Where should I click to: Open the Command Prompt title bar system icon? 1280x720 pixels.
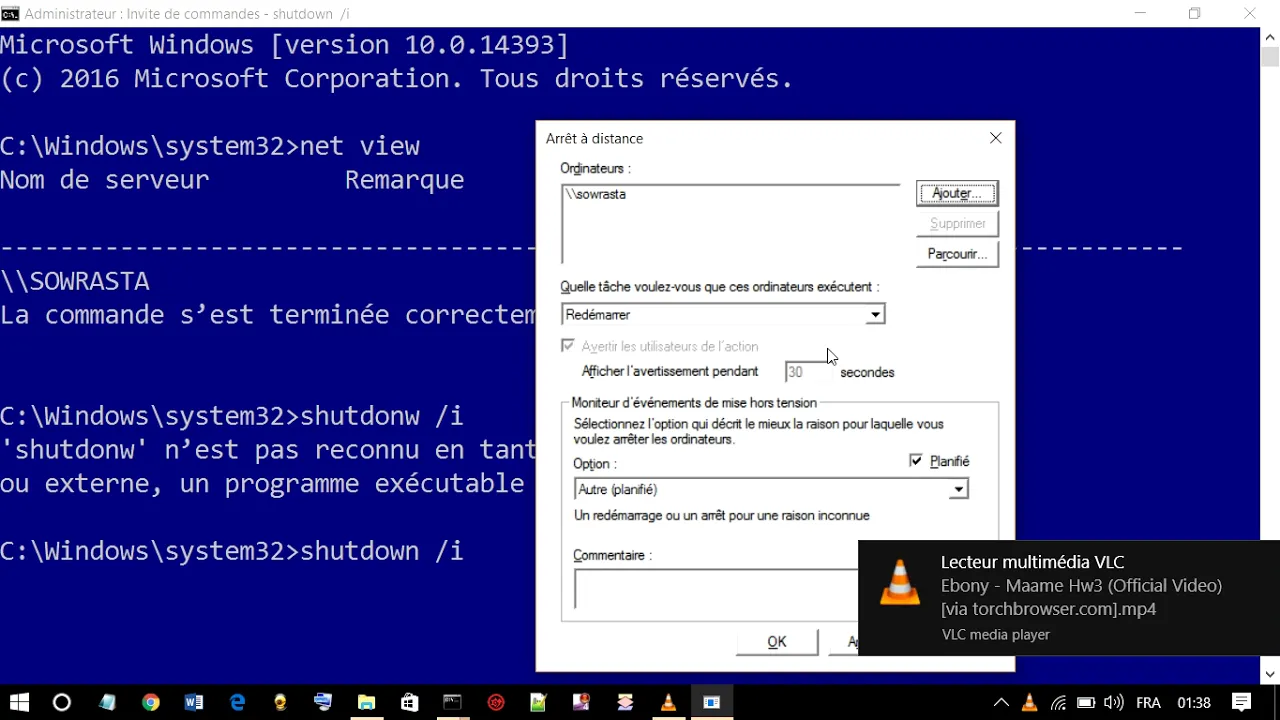tap(10, 14)
